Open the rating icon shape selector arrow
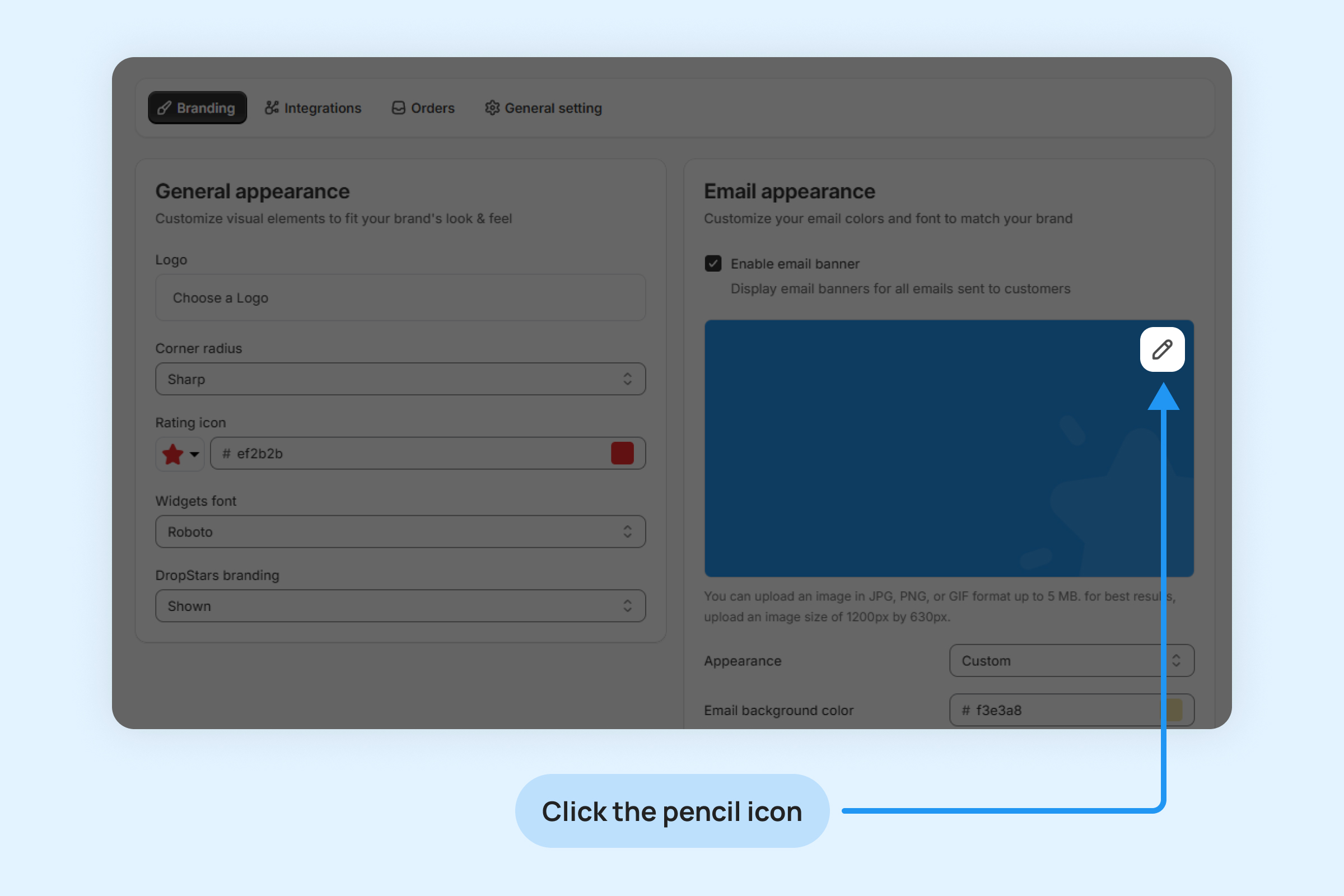The width and height of the screenshot is (1344, 896). tap(194, 454)
